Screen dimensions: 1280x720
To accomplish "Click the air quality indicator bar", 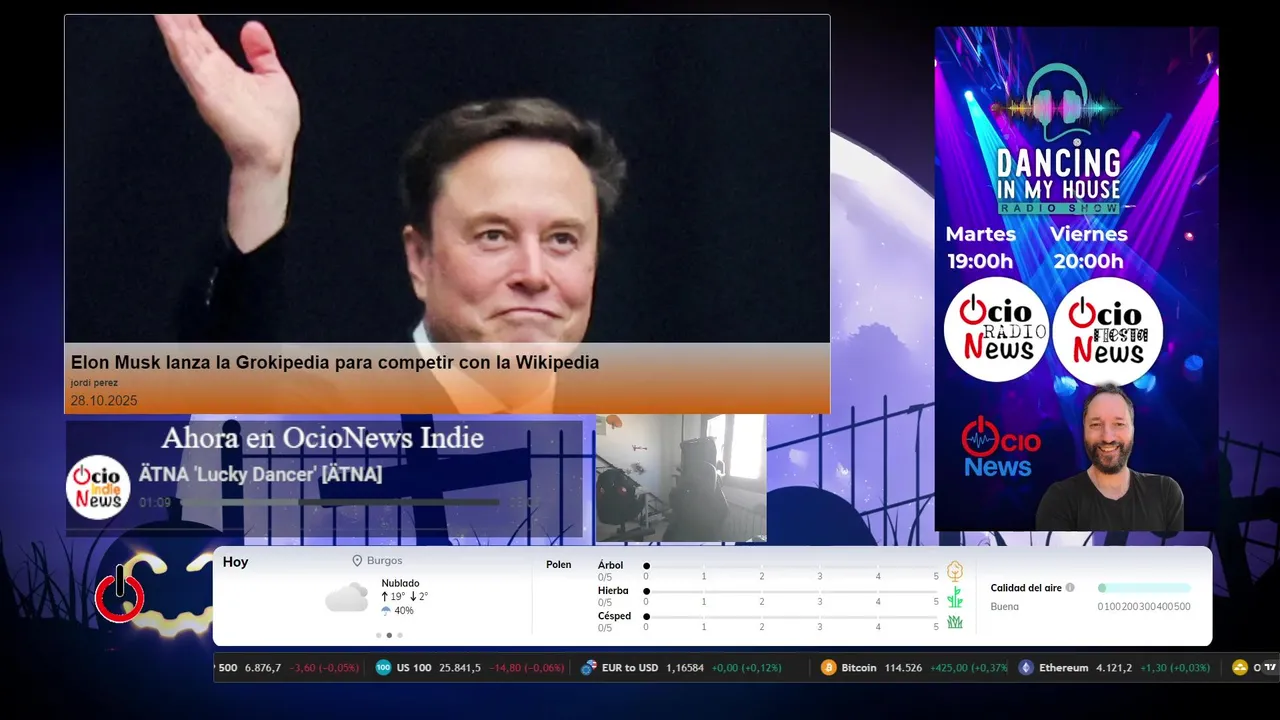I will click(x=1144, y=588).
